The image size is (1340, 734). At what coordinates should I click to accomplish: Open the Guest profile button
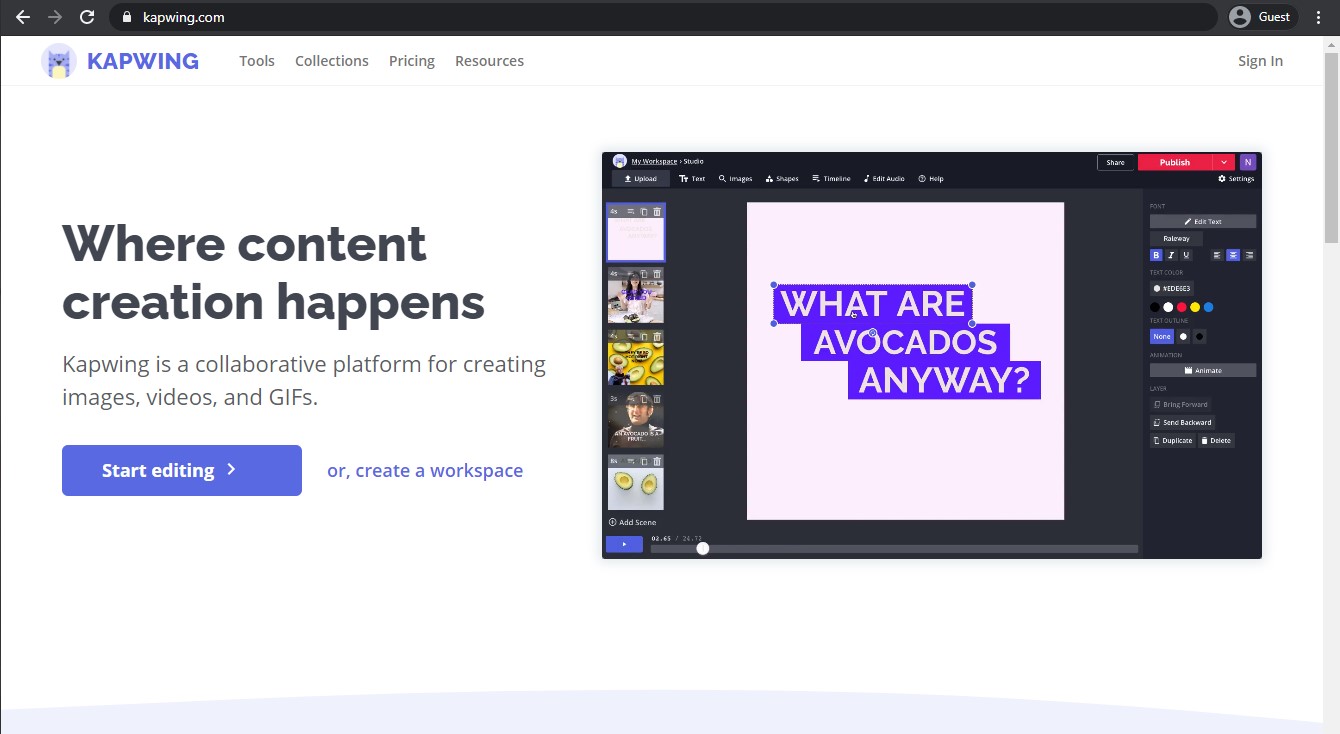(1261, 17)
